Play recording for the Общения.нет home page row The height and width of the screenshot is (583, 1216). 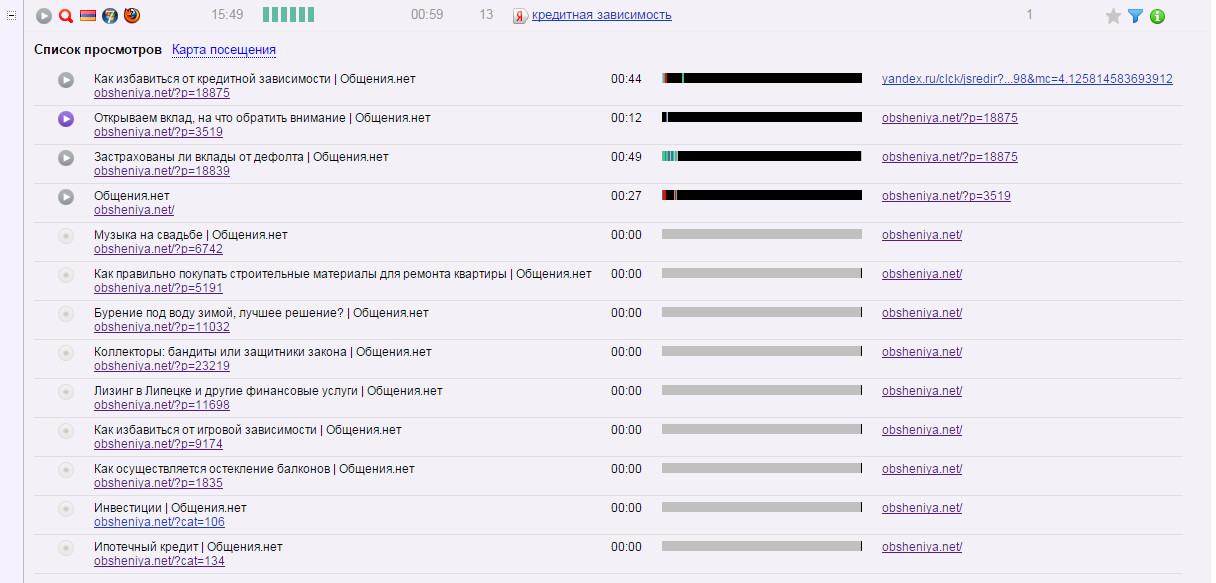coord(66,197)
